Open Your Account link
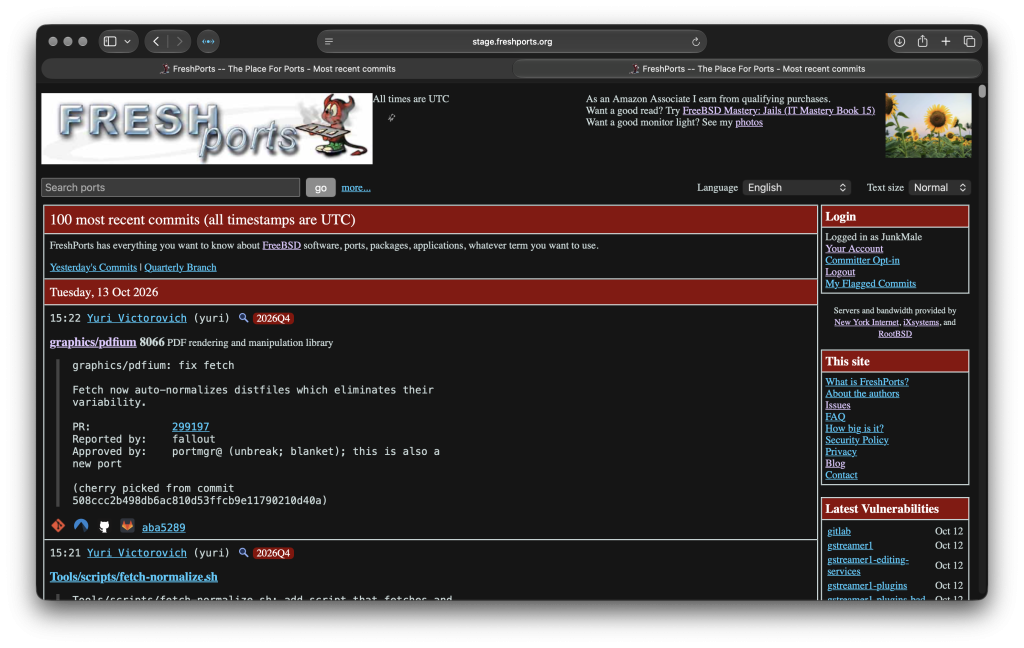 pyautogui.click(x=854, y=249)
